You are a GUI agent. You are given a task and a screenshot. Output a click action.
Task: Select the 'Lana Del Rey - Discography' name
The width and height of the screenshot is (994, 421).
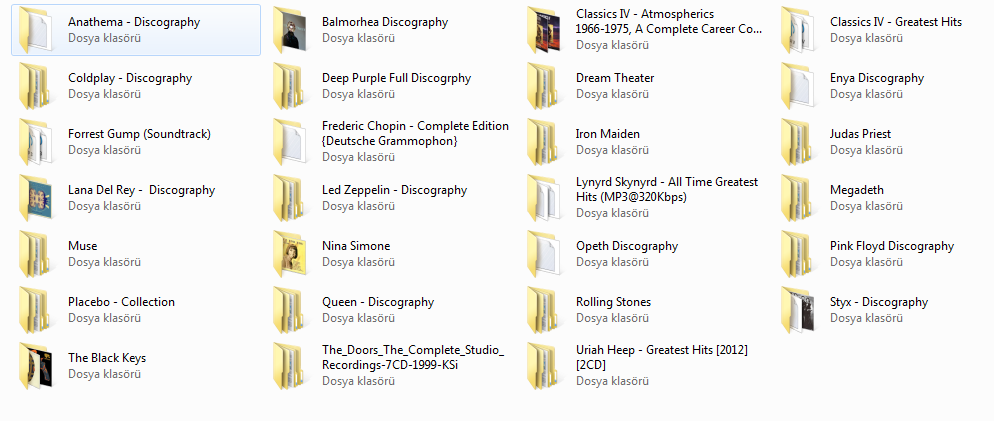(141, 190)
